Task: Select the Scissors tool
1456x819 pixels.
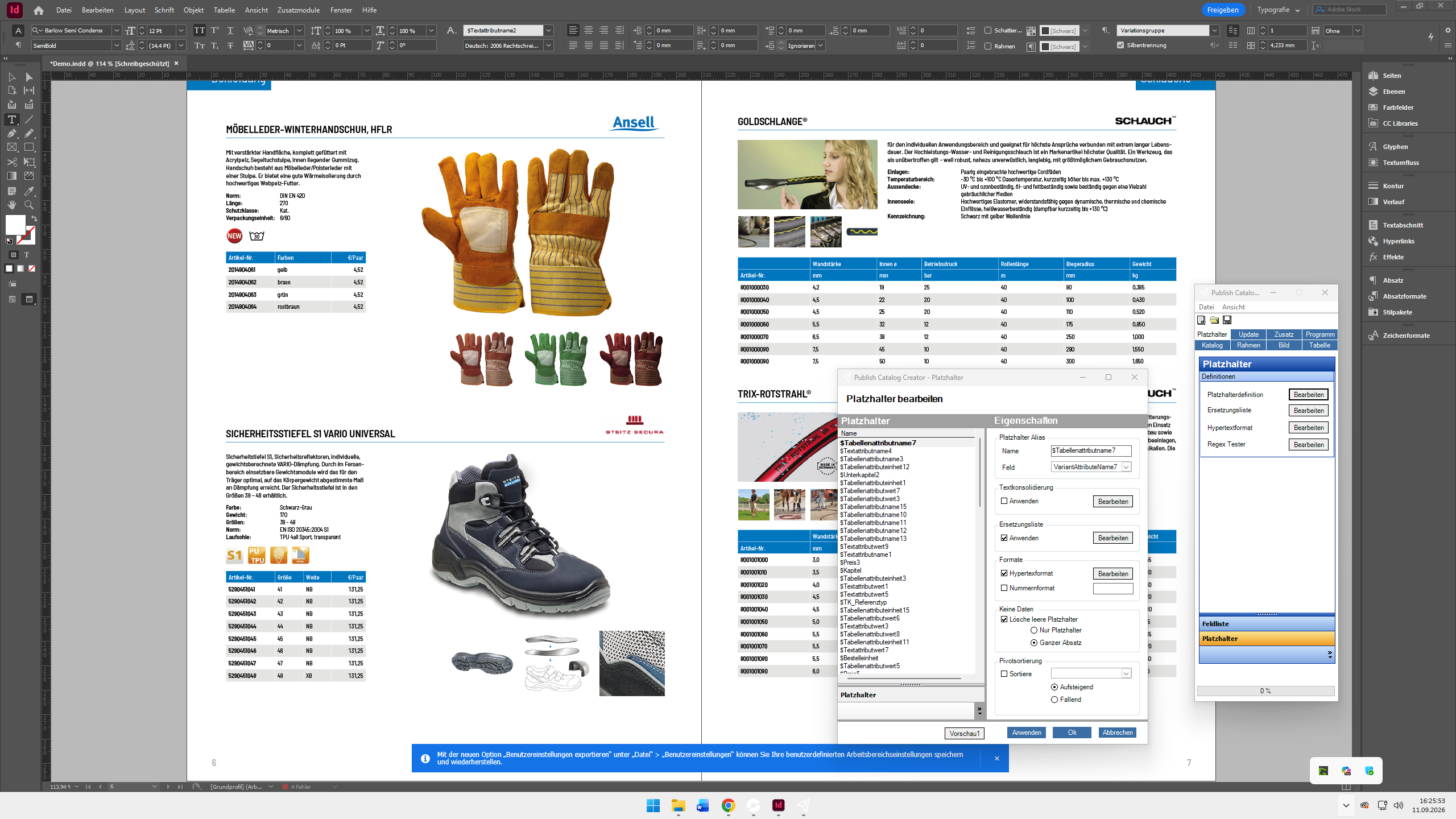Action: point(12,162)
